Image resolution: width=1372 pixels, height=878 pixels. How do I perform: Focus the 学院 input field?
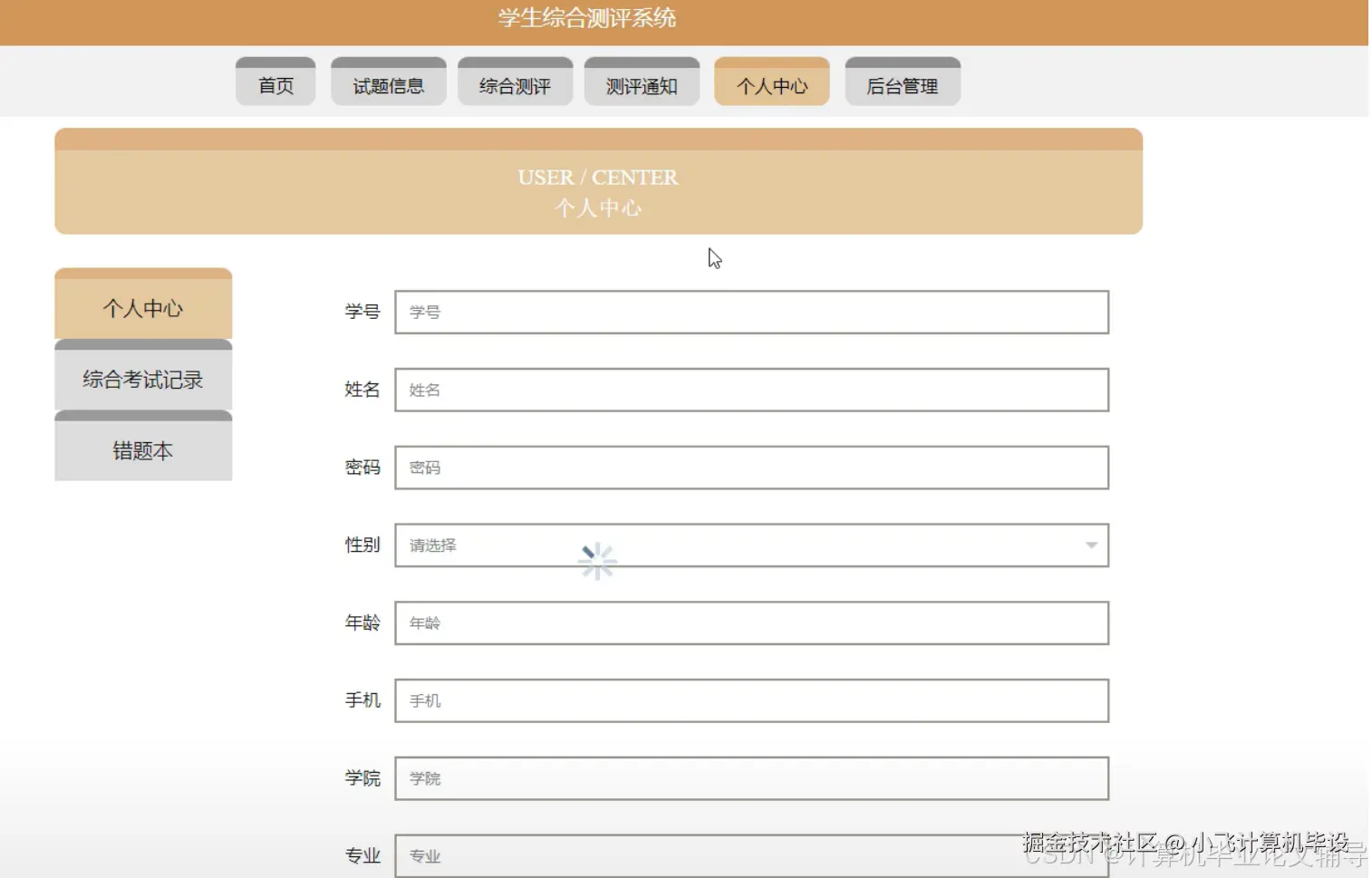click(x=751, y=778)
